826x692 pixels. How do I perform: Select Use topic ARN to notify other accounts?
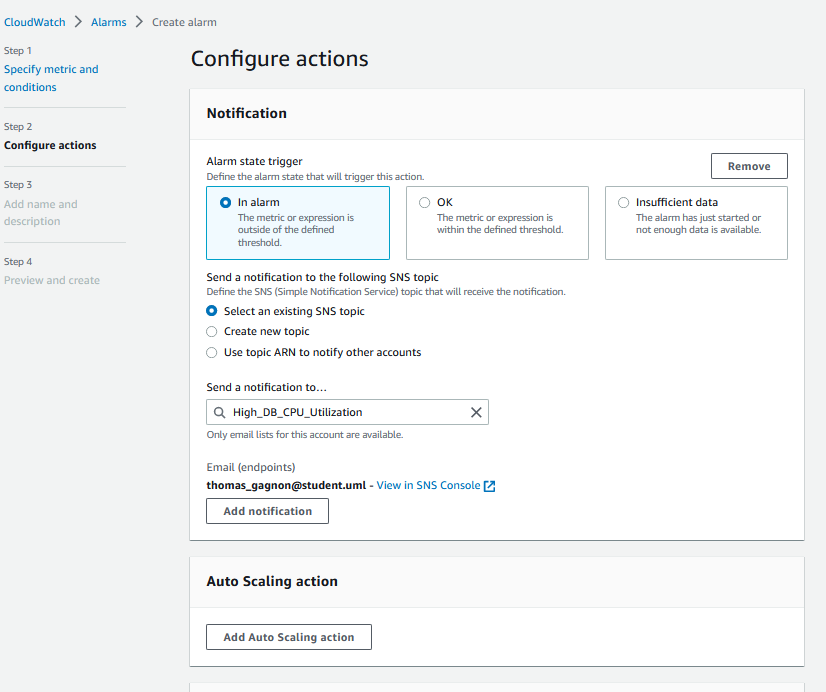(212, 352)
